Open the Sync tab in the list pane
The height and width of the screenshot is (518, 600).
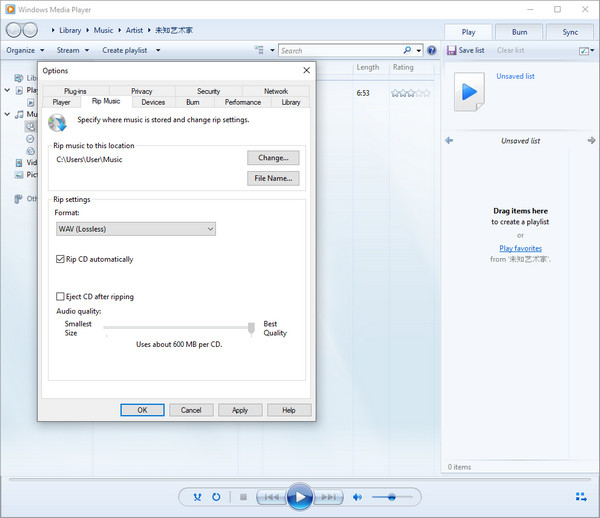point(570,32)
